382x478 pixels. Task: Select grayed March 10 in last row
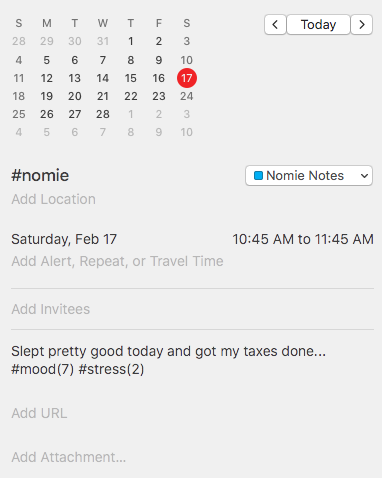click(x=187, y=132)
